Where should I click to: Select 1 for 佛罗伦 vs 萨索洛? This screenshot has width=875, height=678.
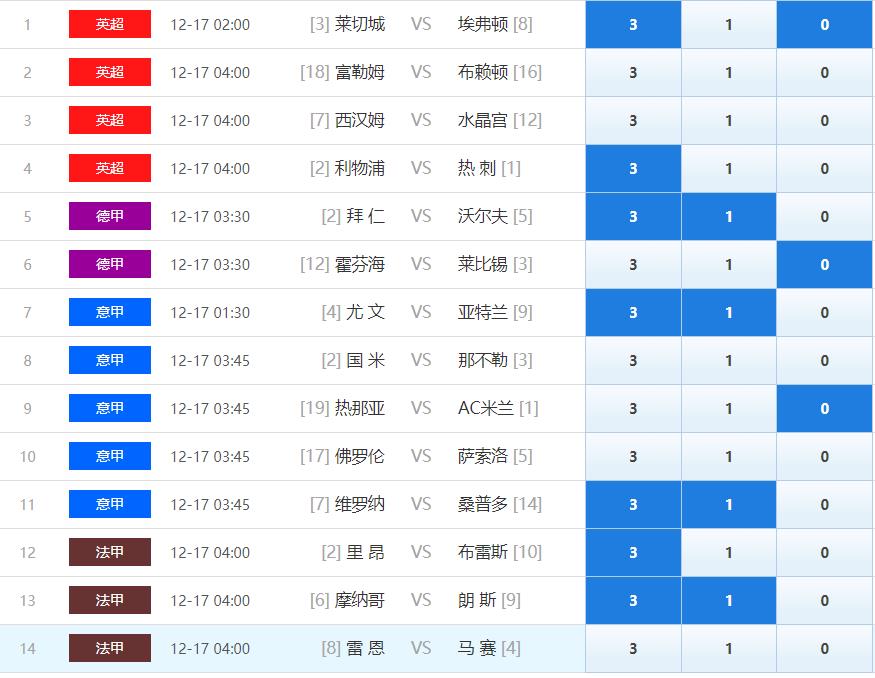(x=729, y=456)
